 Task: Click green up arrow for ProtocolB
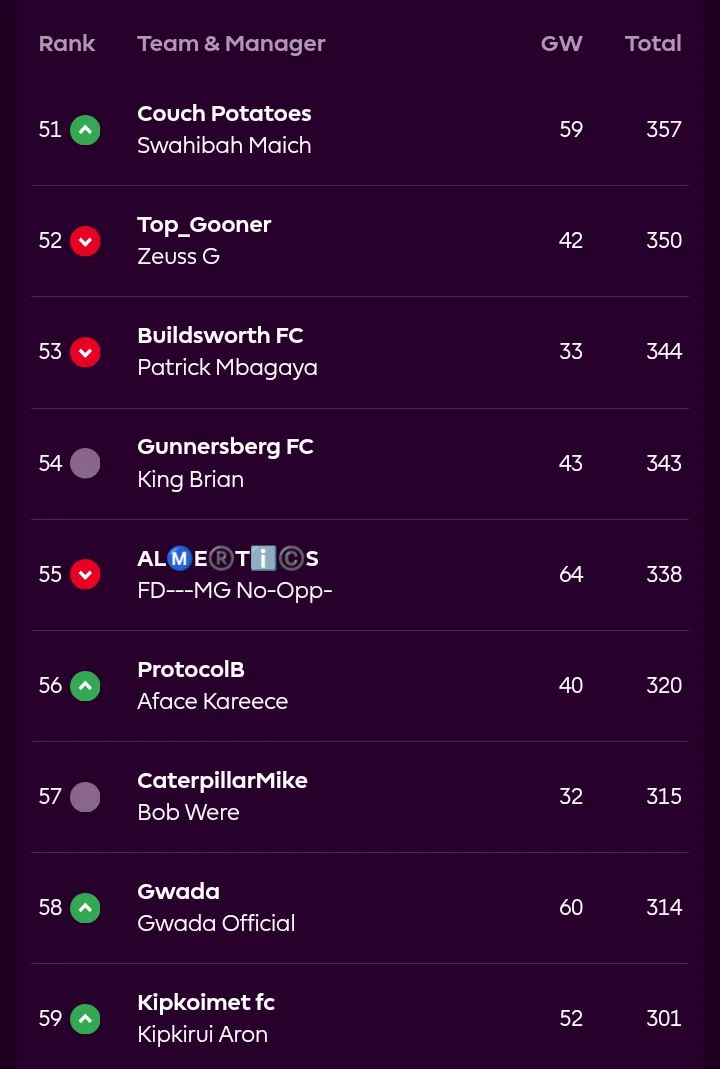tap(85, 685)
